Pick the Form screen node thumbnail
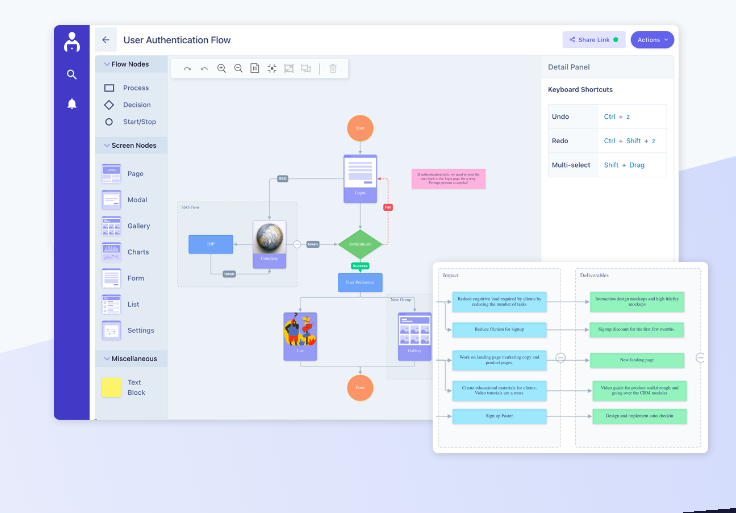736x513 pixels. pyautogui.click(x=111, y=278)
